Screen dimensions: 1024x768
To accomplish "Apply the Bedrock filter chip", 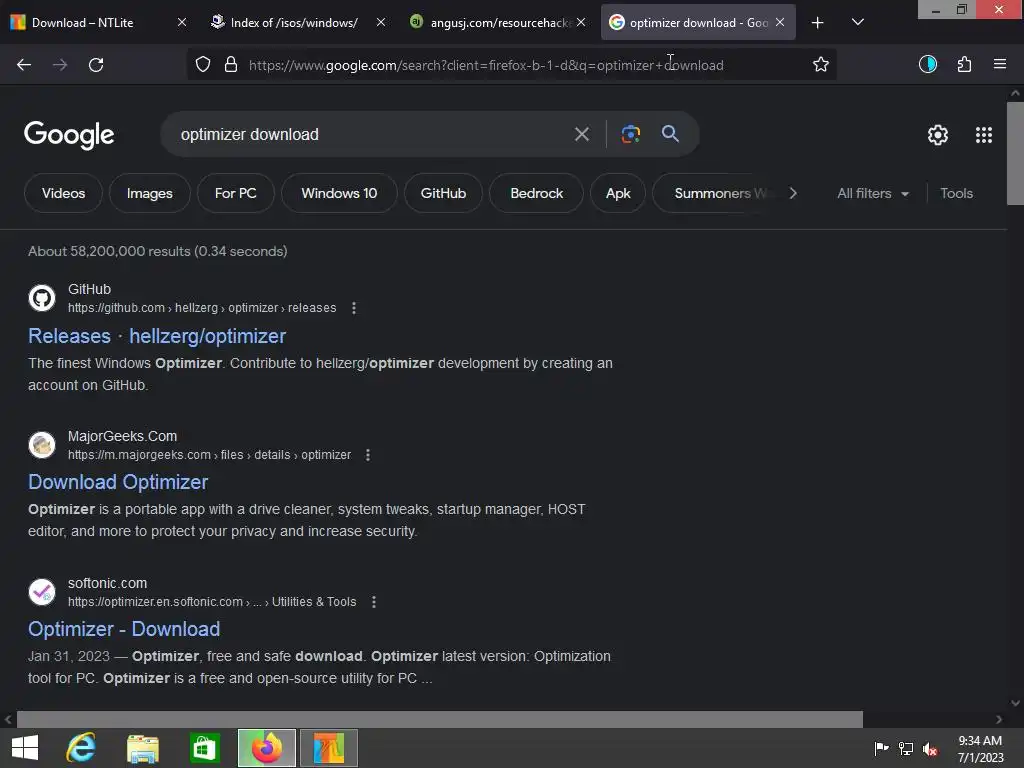I will tap(536, 193).
